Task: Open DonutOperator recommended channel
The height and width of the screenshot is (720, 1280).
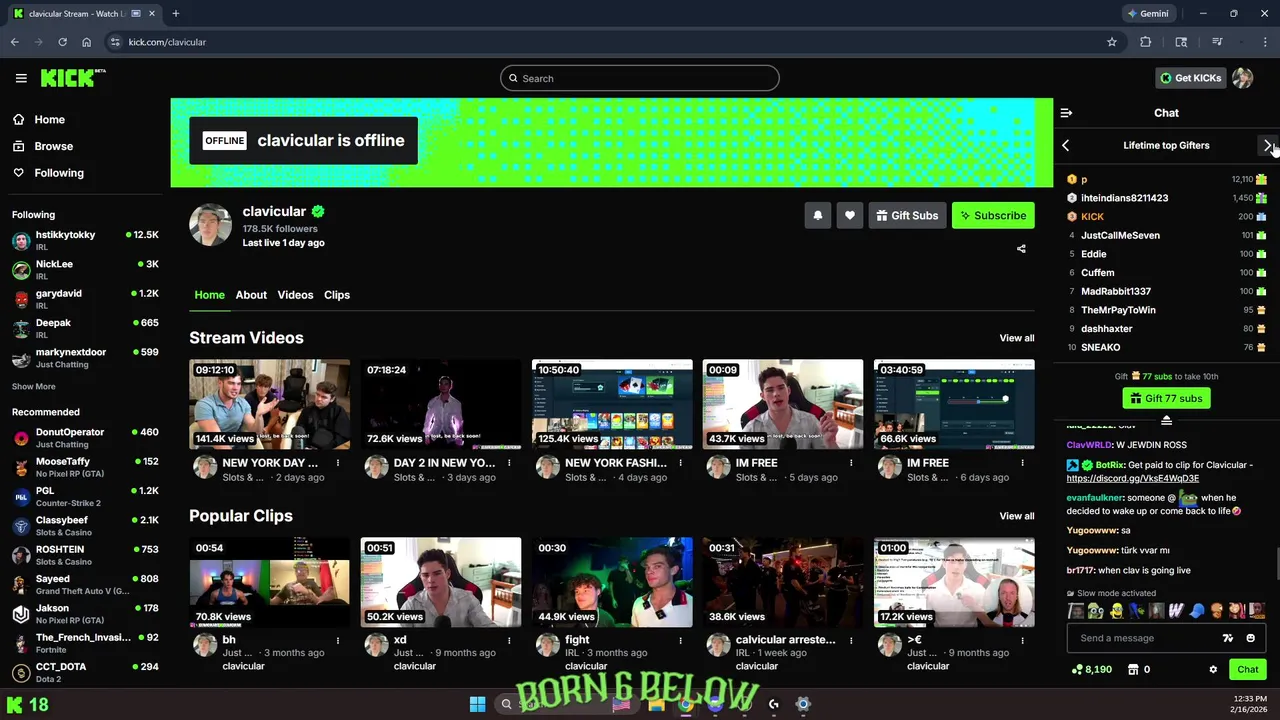Action: point(85,437)
